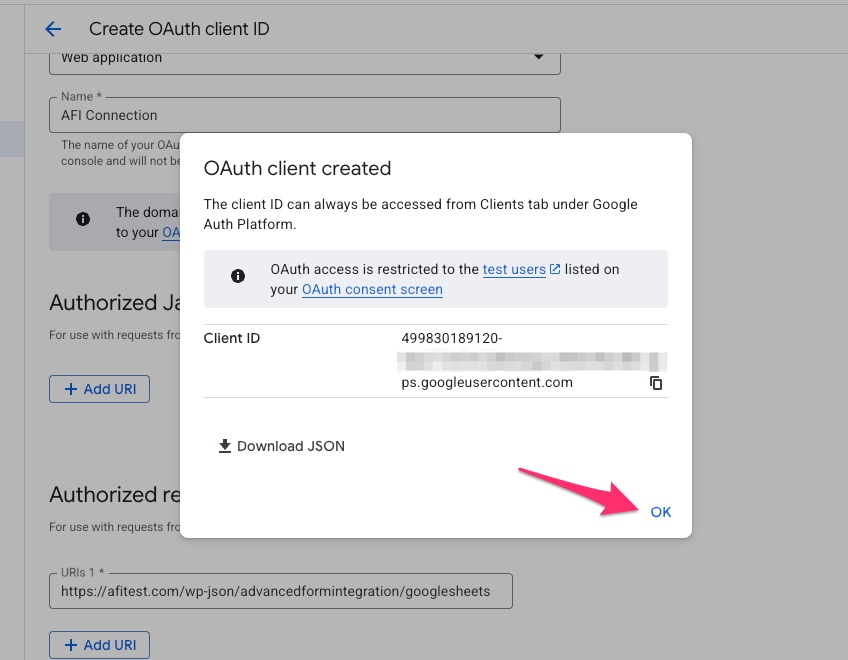Click the back arrow beside Create OAuth client ID
This screenshot has height=660, width=848.
click(x=53, y=29)
